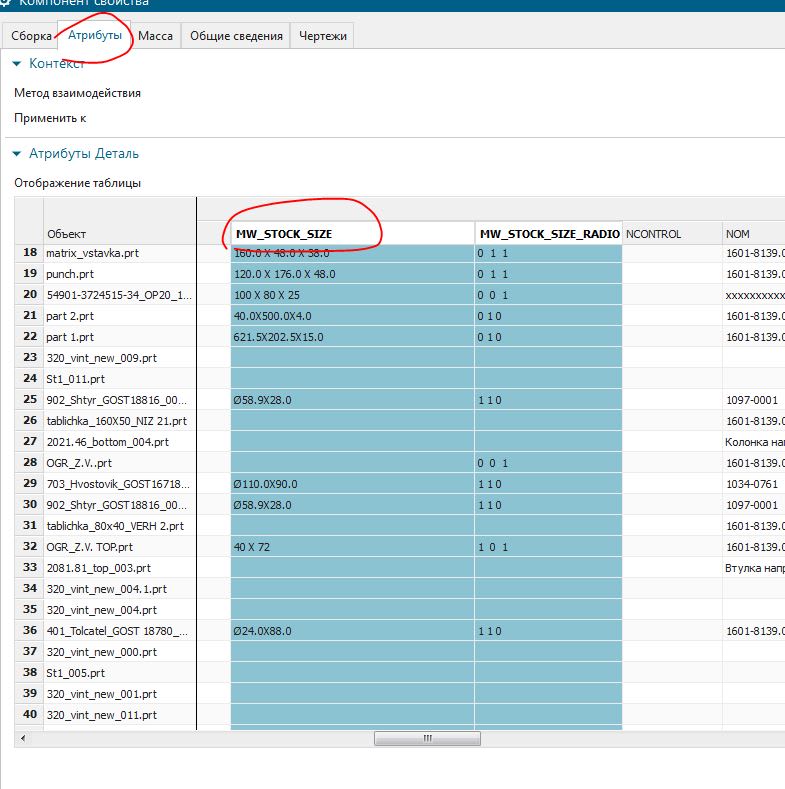Open the Общие сведения tab
Screen dimensions: 785x789
236,36
